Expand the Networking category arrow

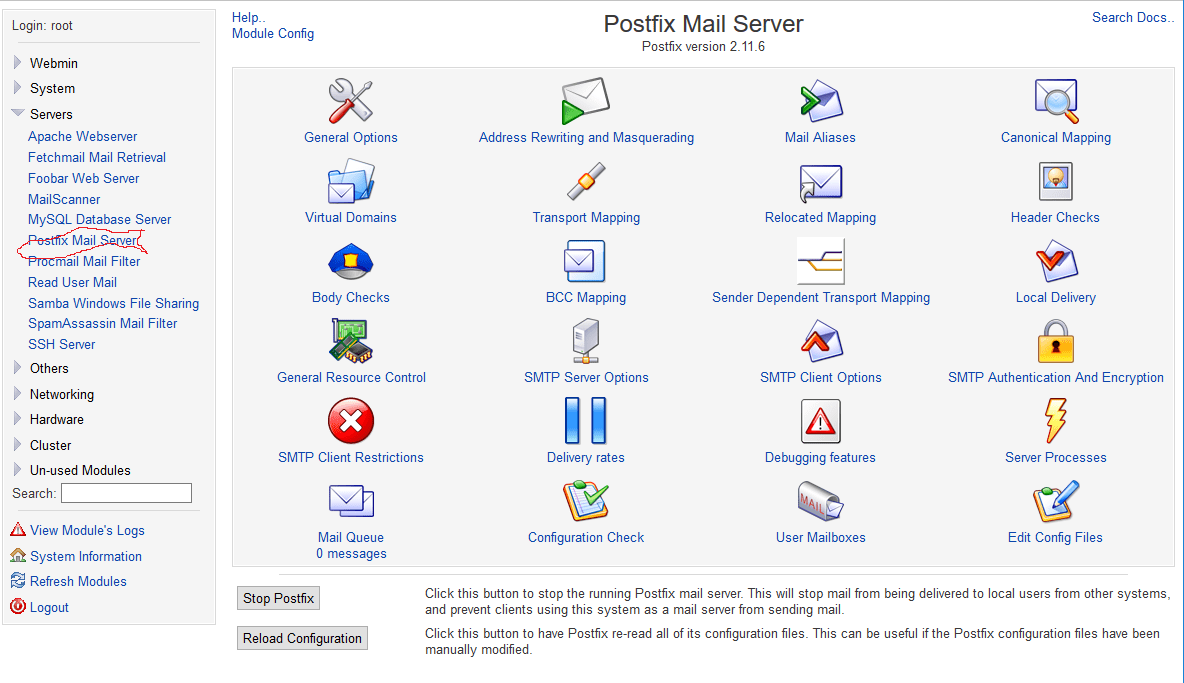coord(17,393)
